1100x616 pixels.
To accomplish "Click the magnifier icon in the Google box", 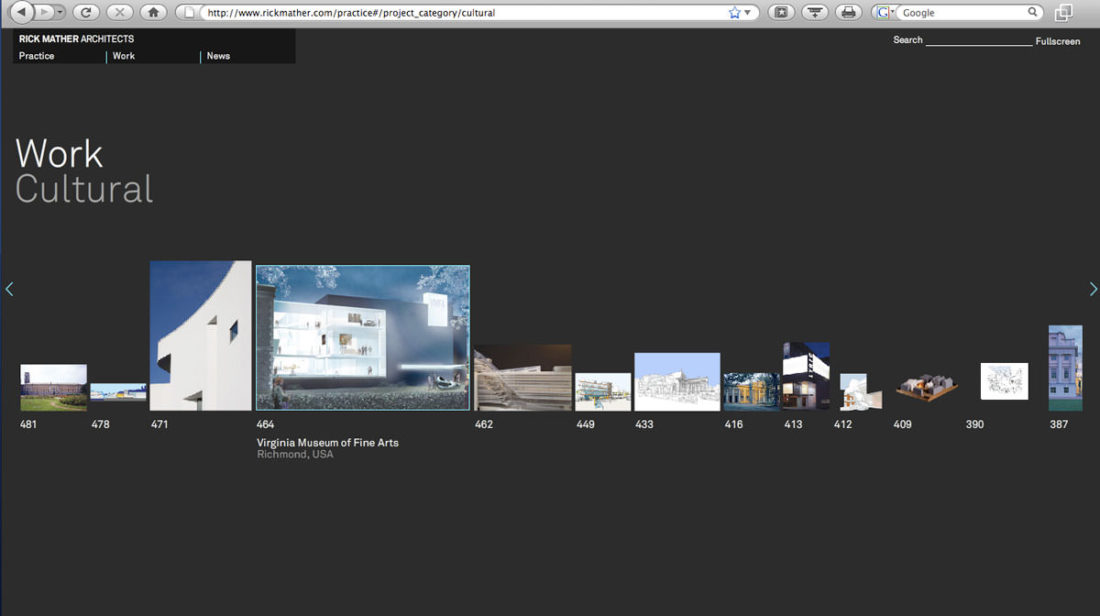I will 1033,12.
